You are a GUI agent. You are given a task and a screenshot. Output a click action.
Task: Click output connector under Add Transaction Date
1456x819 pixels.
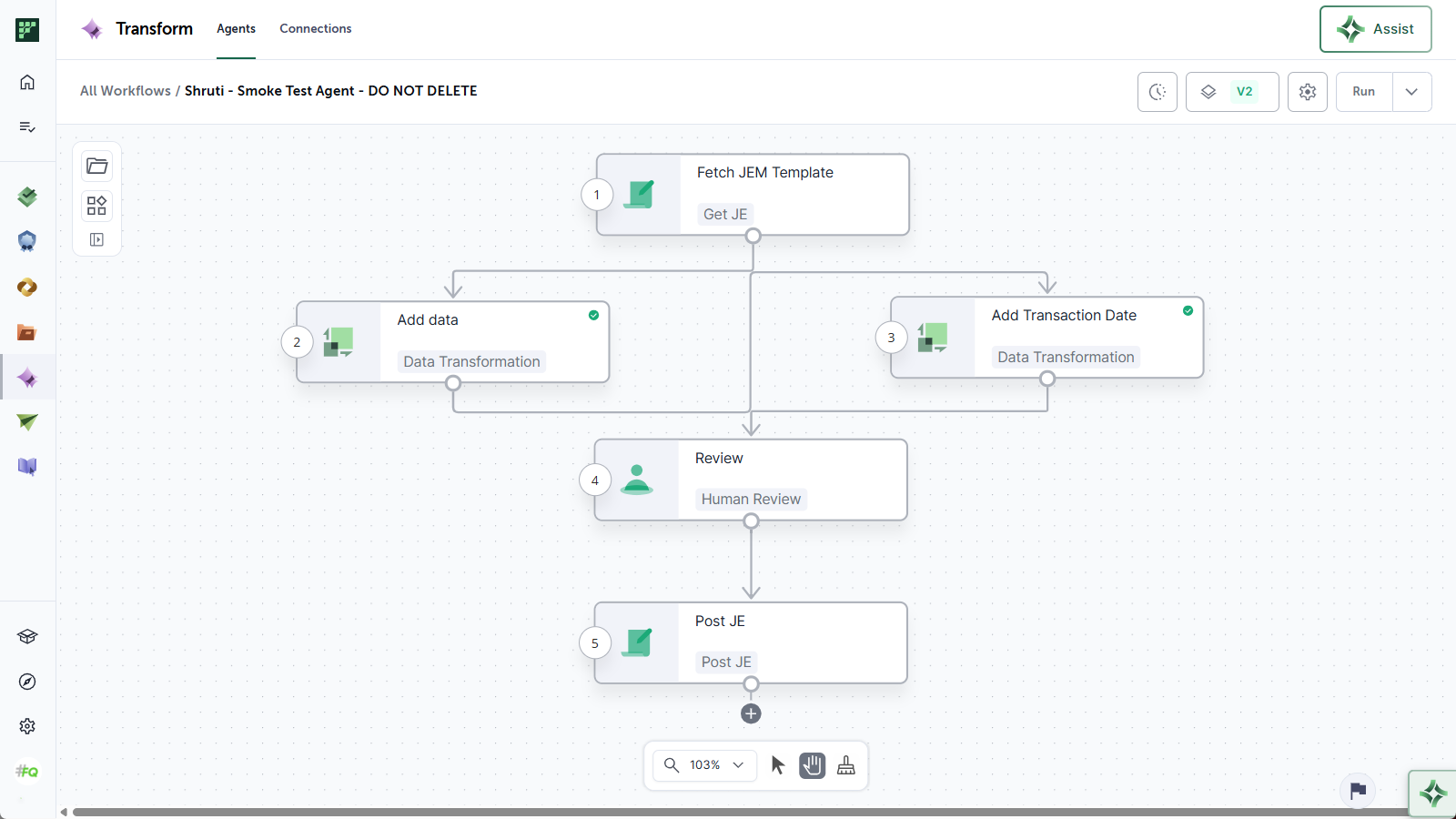1047,379
